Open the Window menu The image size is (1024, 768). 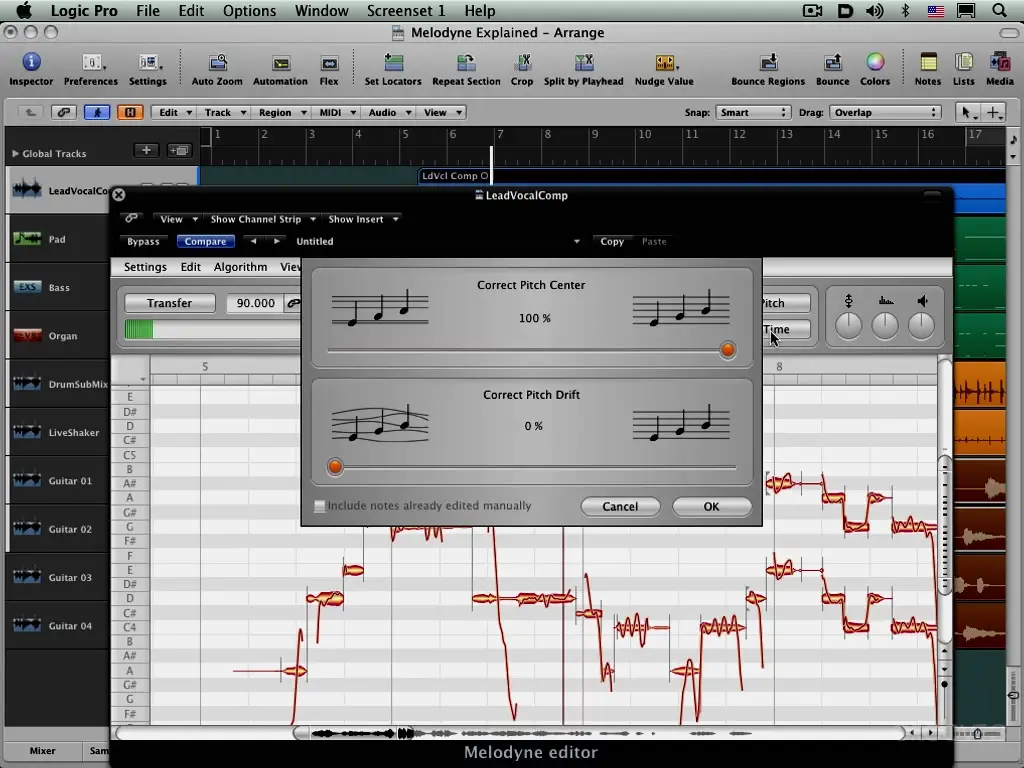[321, 10]
